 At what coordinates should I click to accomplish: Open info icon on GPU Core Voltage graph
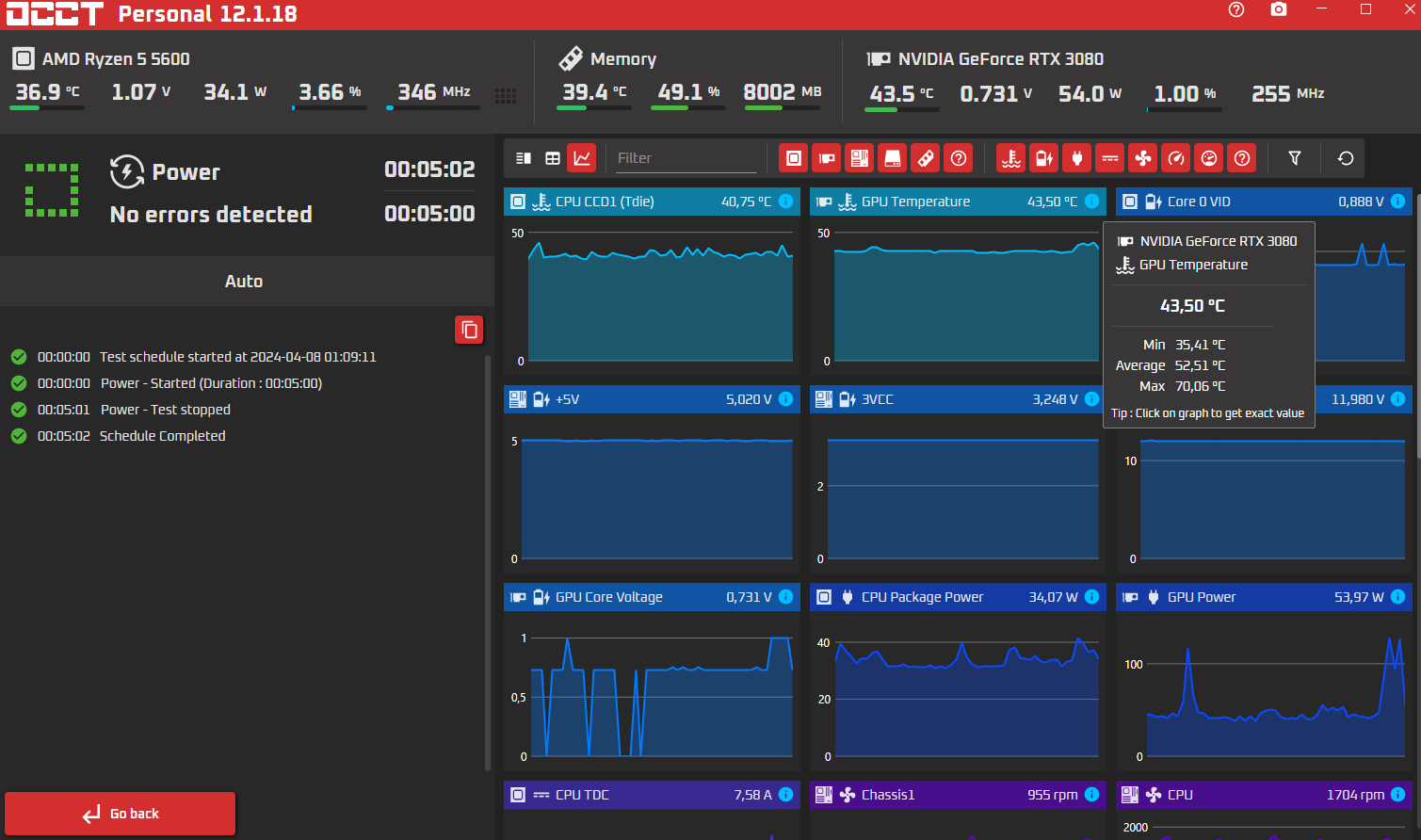(785, 597)
